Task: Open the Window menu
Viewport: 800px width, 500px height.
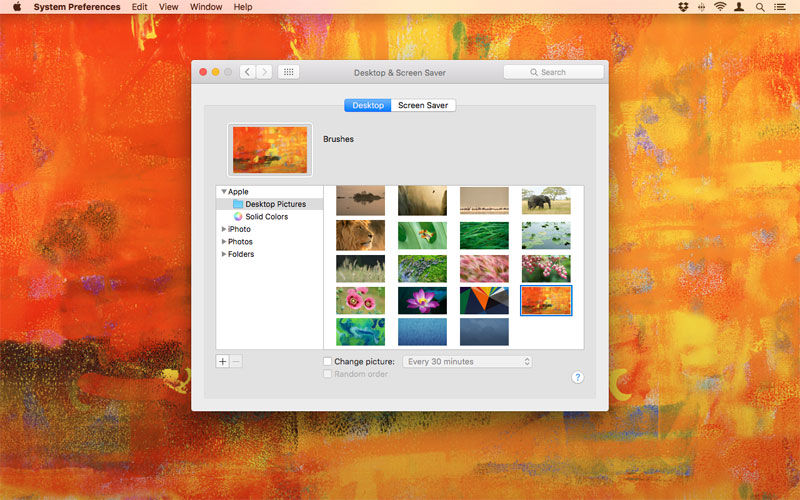Action: [206, 7]
